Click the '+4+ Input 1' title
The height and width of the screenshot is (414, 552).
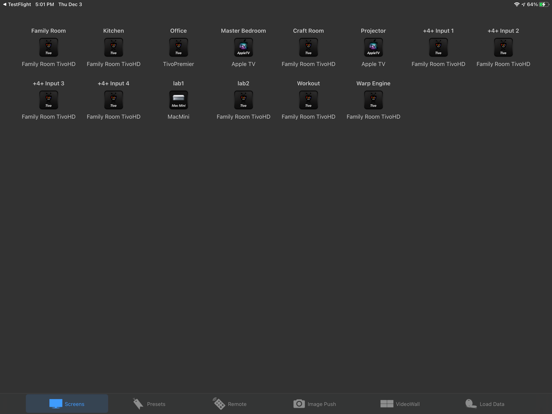pyautogui.click(x=438, y=31)
